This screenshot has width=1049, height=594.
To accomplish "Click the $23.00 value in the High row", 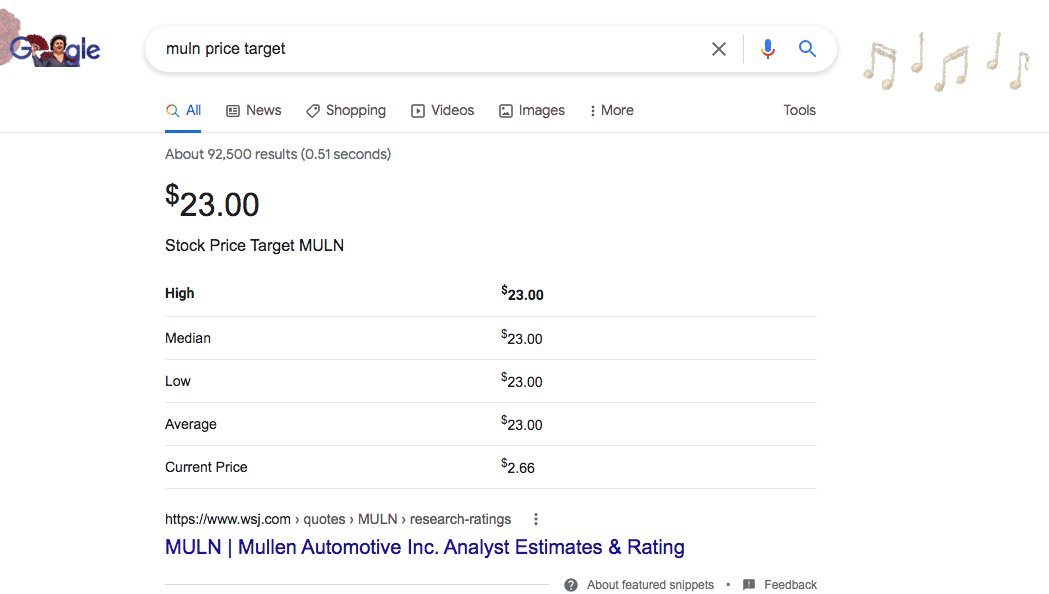I will tap(522, 293).
